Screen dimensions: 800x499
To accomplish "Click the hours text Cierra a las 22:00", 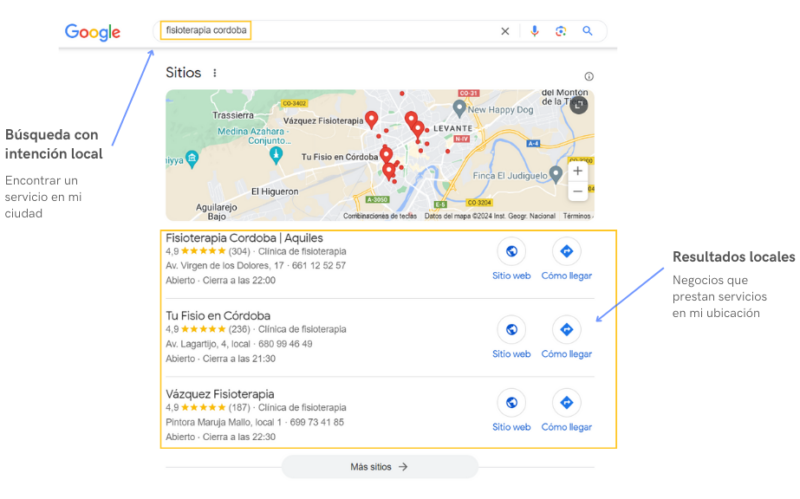I will (x=239, y=281).
